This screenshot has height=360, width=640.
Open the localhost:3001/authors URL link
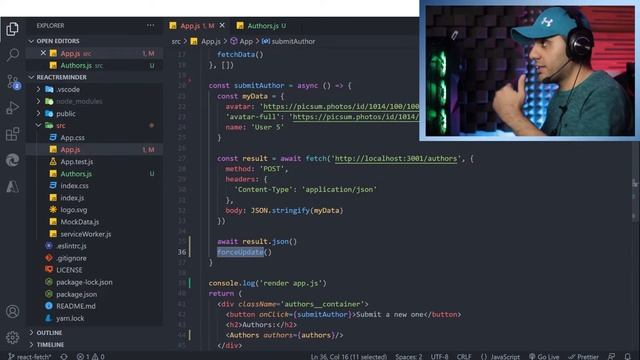(x=396, y=158)
